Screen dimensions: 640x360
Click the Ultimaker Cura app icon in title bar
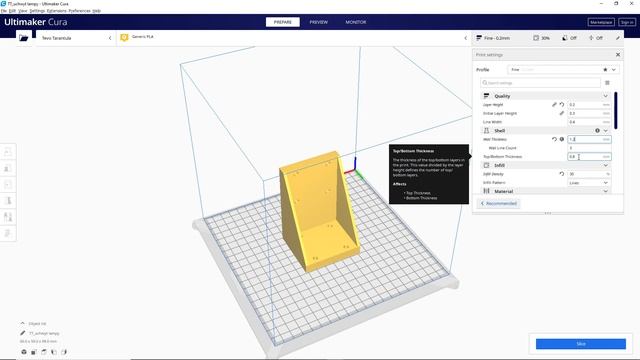tap(3, 3)
